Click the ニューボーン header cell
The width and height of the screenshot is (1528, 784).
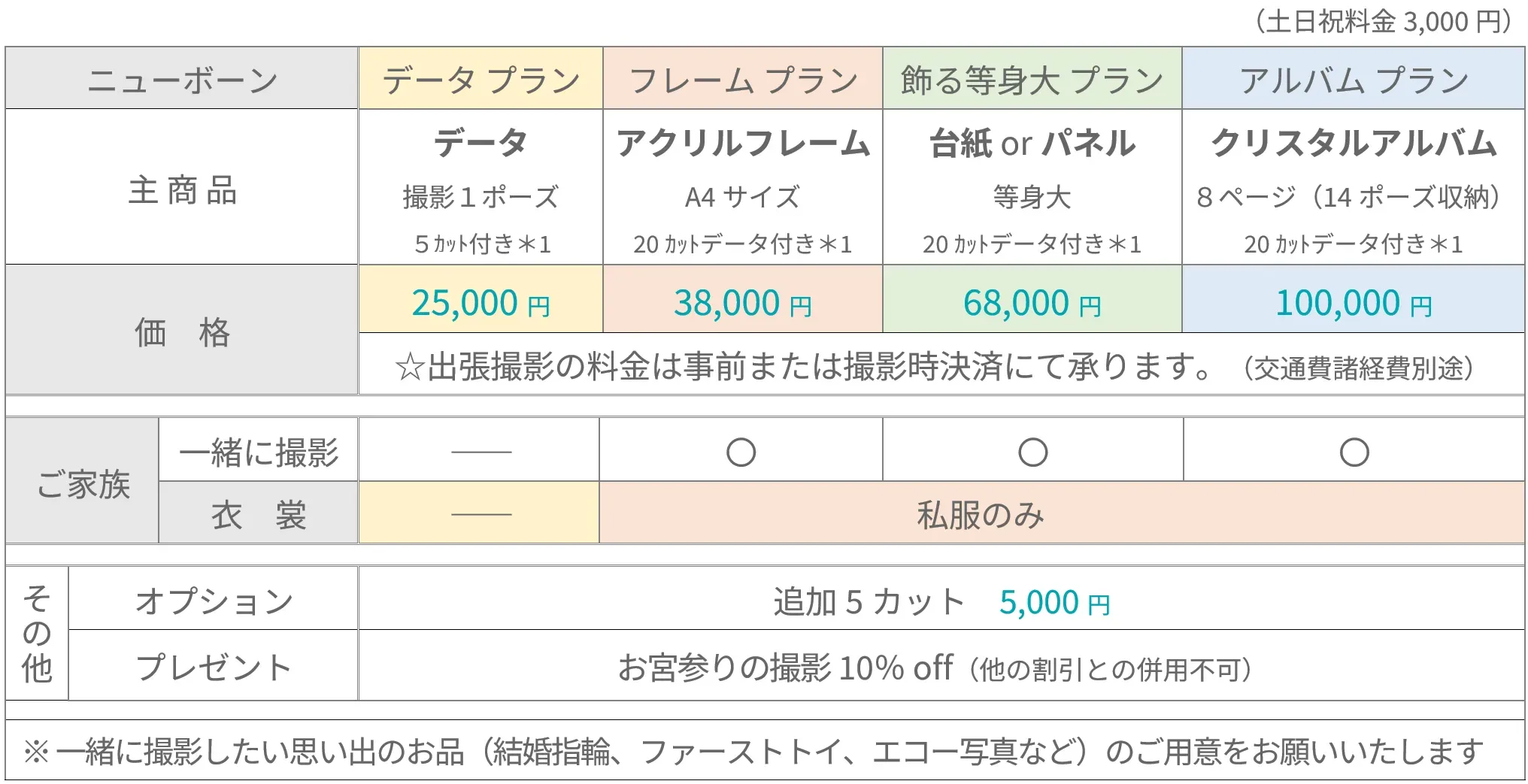(182, 80)
